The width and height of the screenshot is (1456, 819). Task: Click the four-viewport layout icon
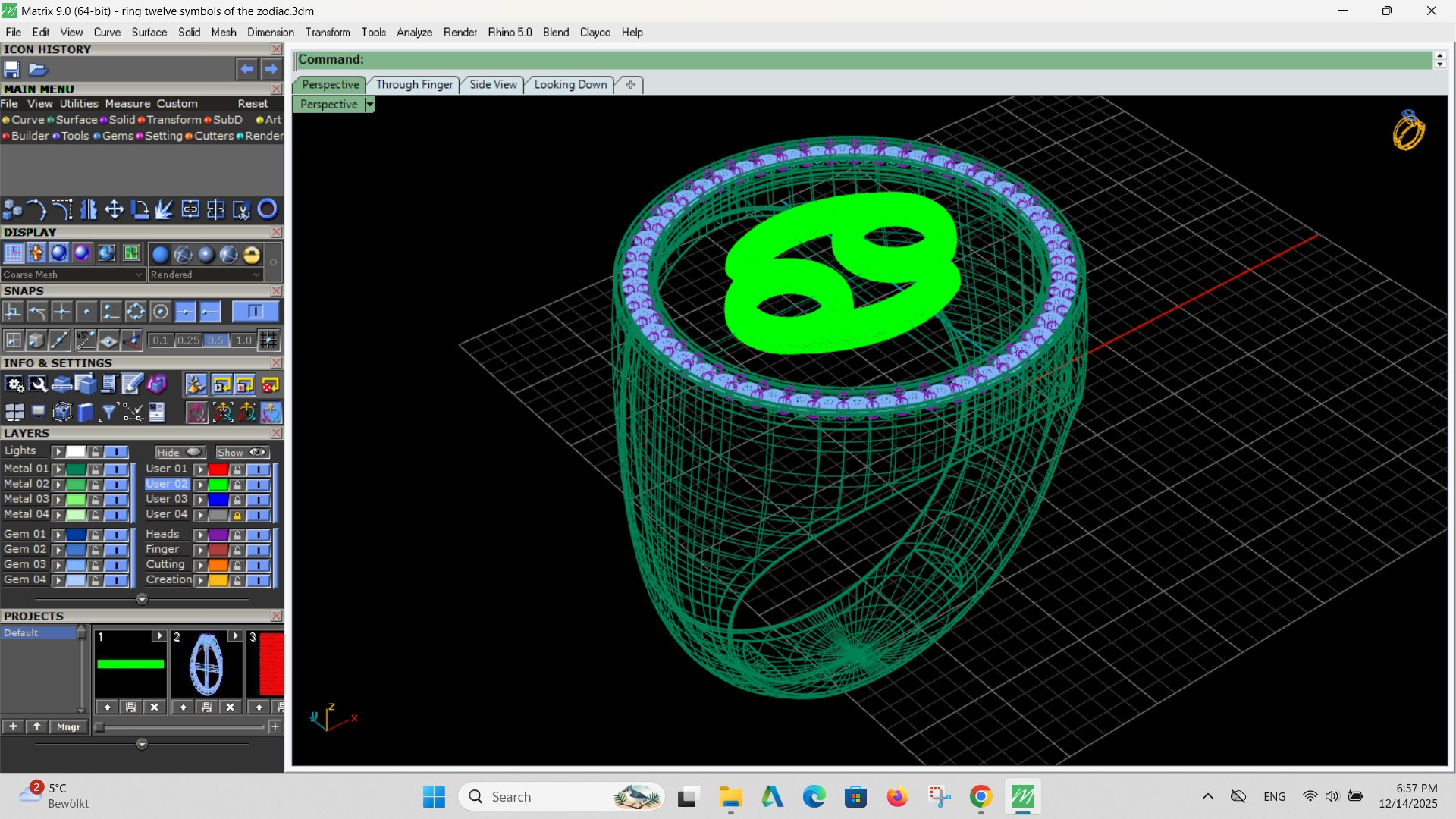[14, 413]
